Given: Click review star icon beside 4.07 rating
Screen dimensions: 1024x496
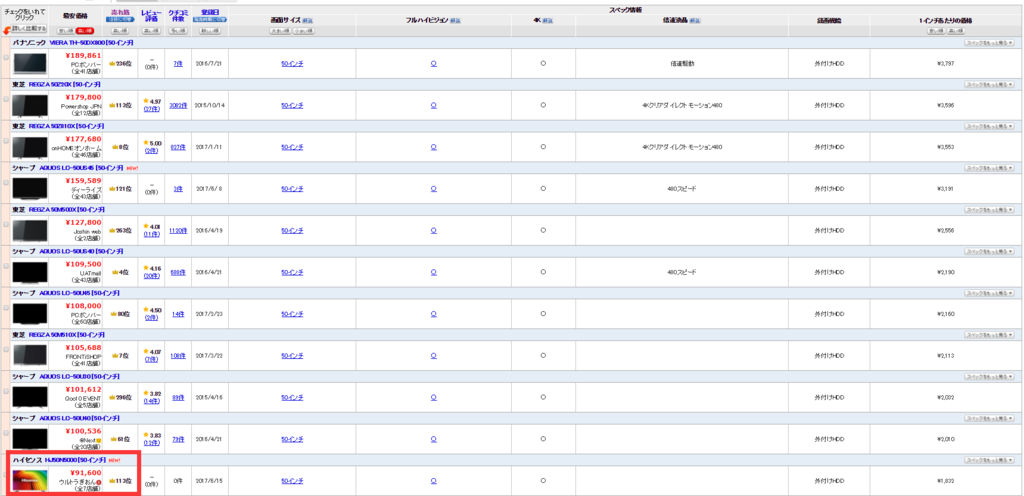Looking at the screenshot, I should 146,352.
